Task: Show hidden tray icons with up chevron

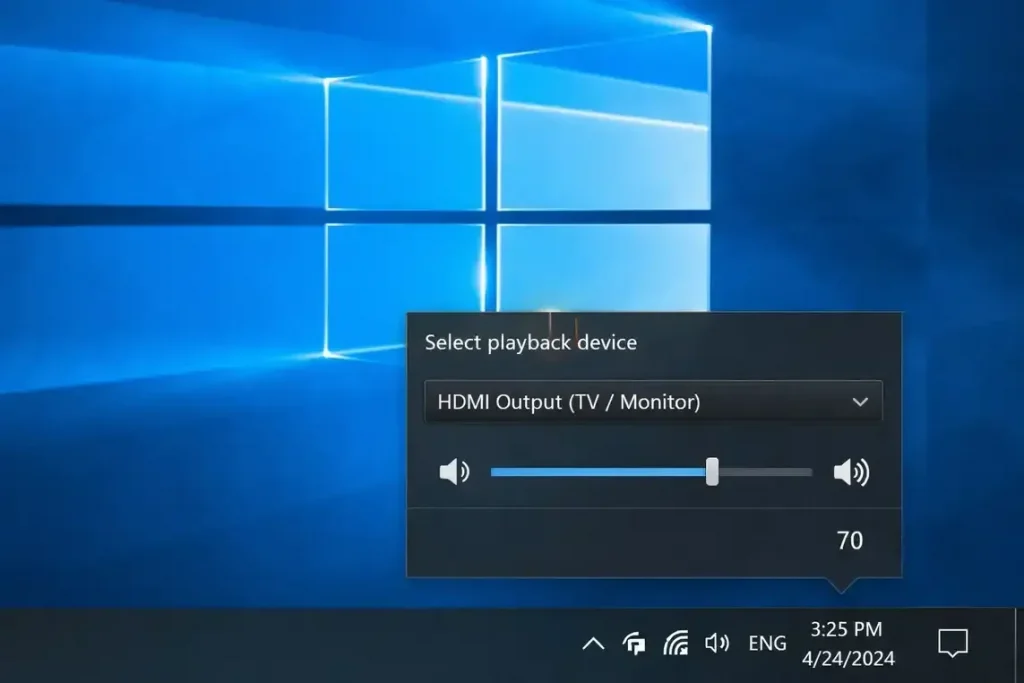Action: tap(593, 643)
